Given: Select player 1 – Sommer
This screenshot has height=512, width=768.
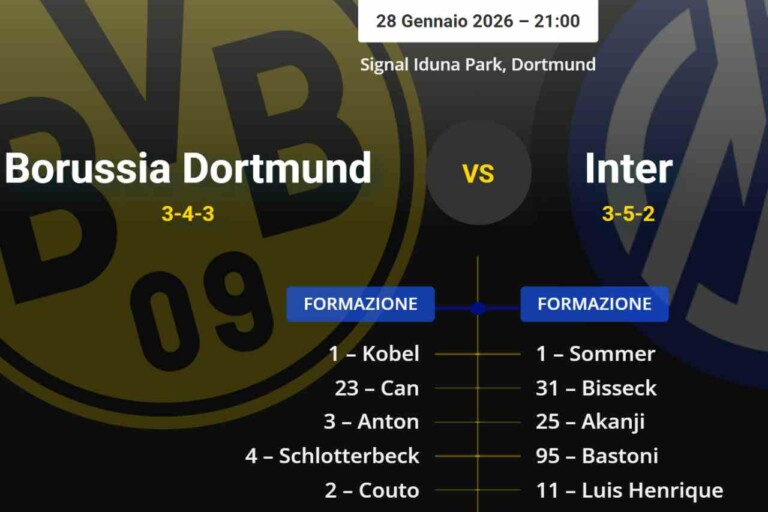Looking at the screenshot, I should 596,353.
